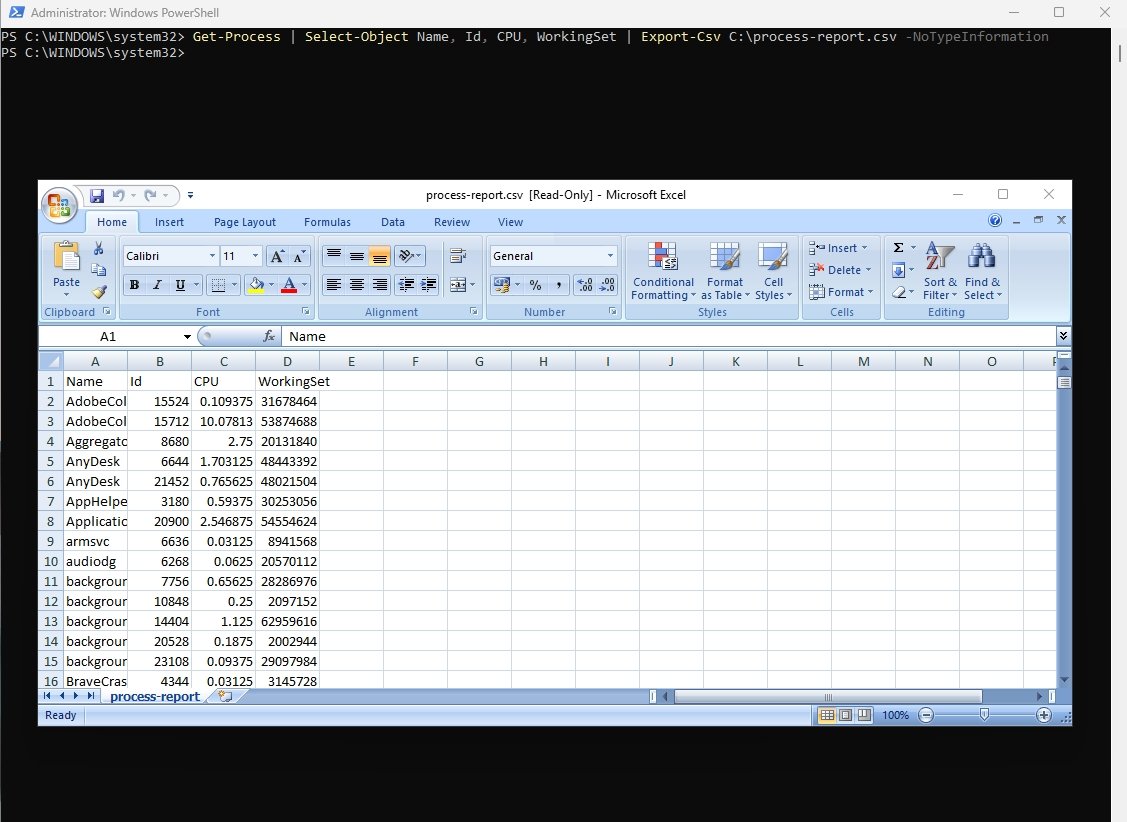Toggle Bold formatting

134,285
